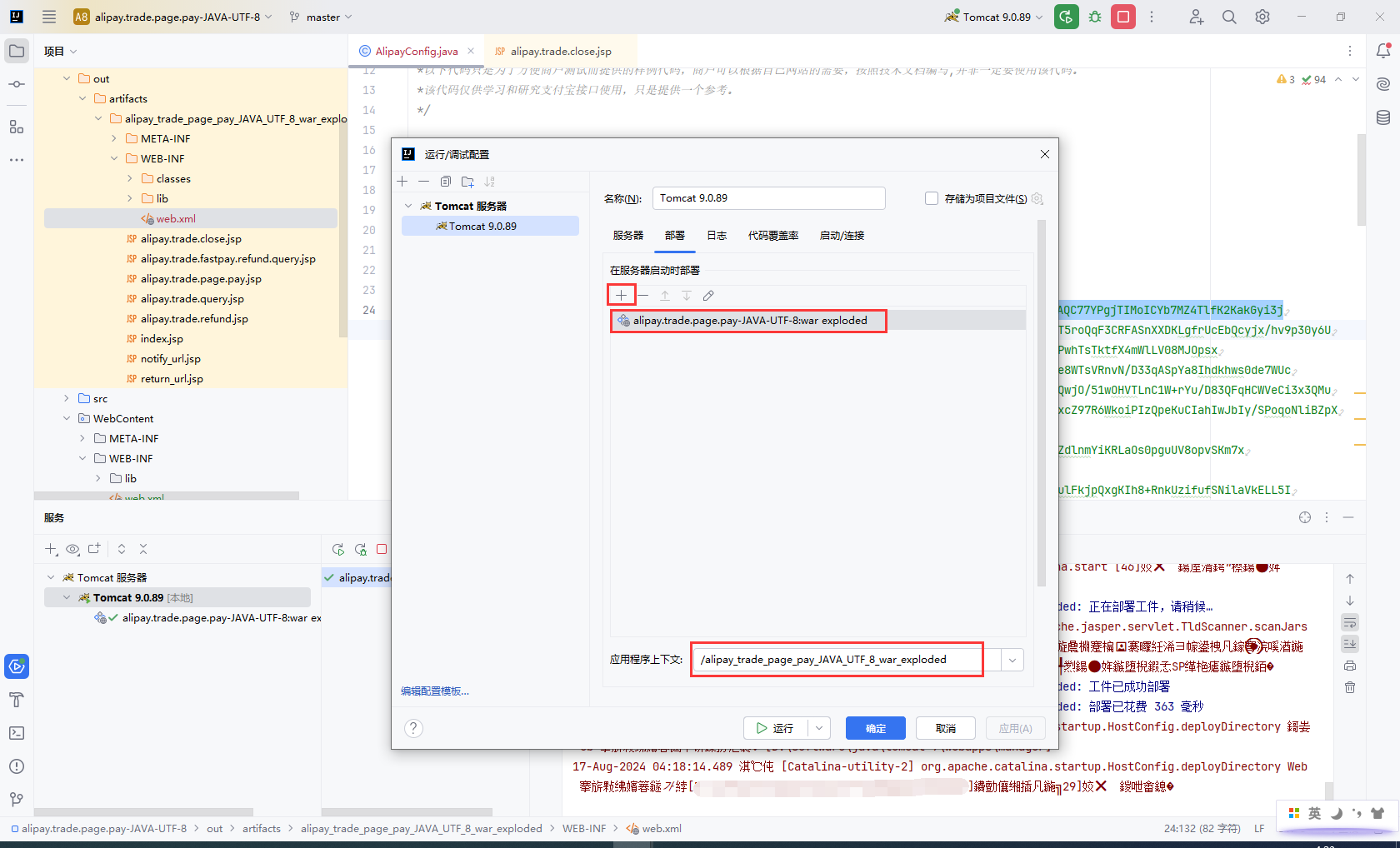
Task: Open the Structure tool window
Action: [x=17, y=127]
